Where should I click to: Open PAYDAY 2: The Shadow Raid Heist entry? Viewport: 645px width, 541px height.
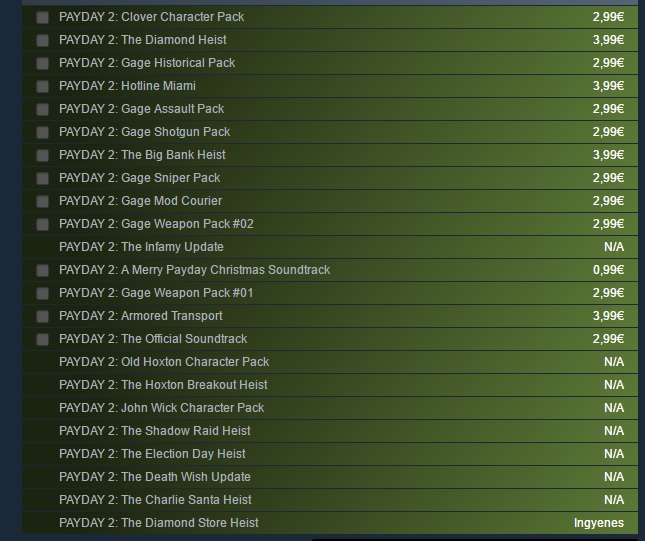pos(155,431)
